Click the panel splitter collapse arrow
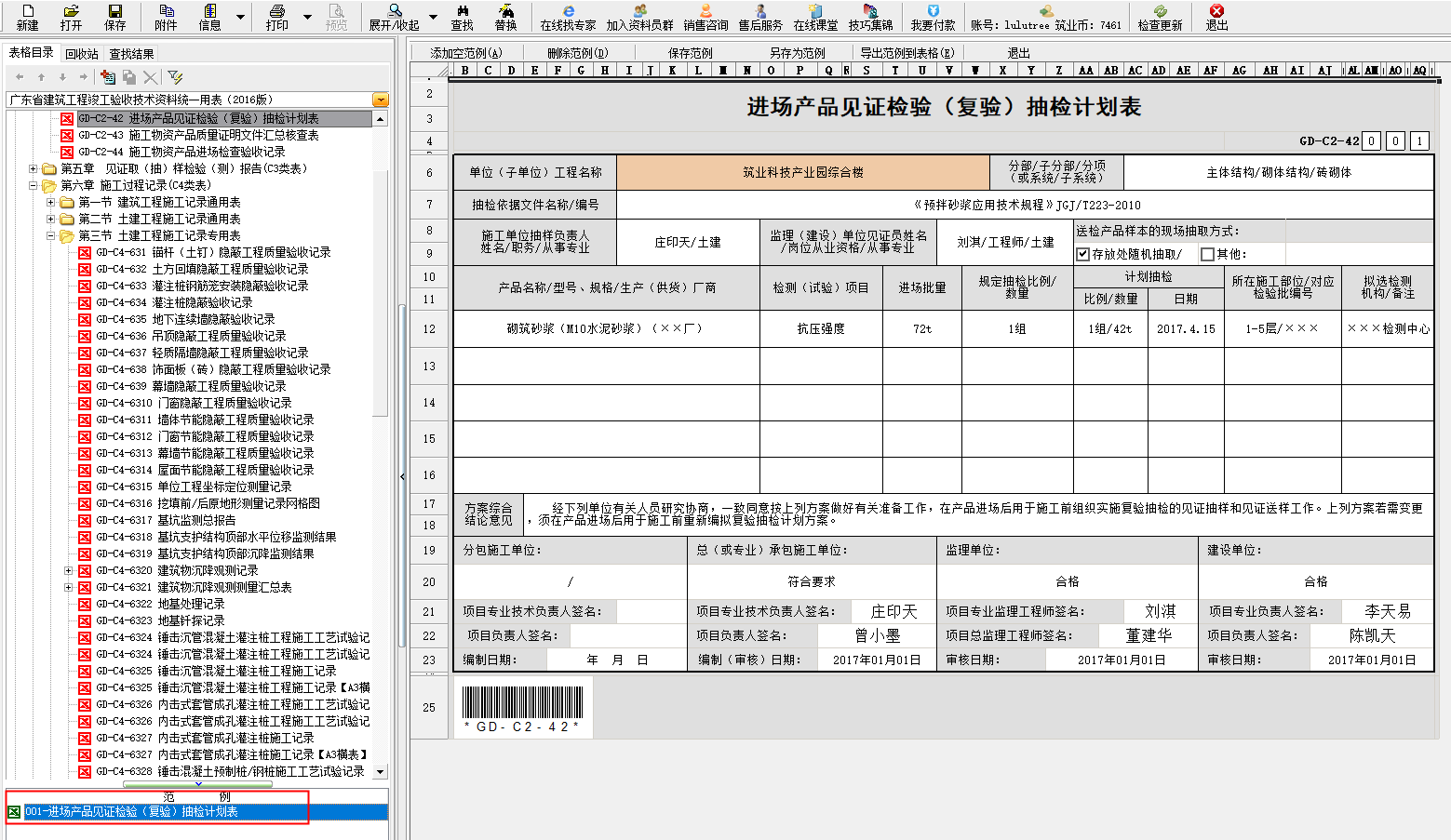Viewport: 1451px width, 840px height. (402, 476)
